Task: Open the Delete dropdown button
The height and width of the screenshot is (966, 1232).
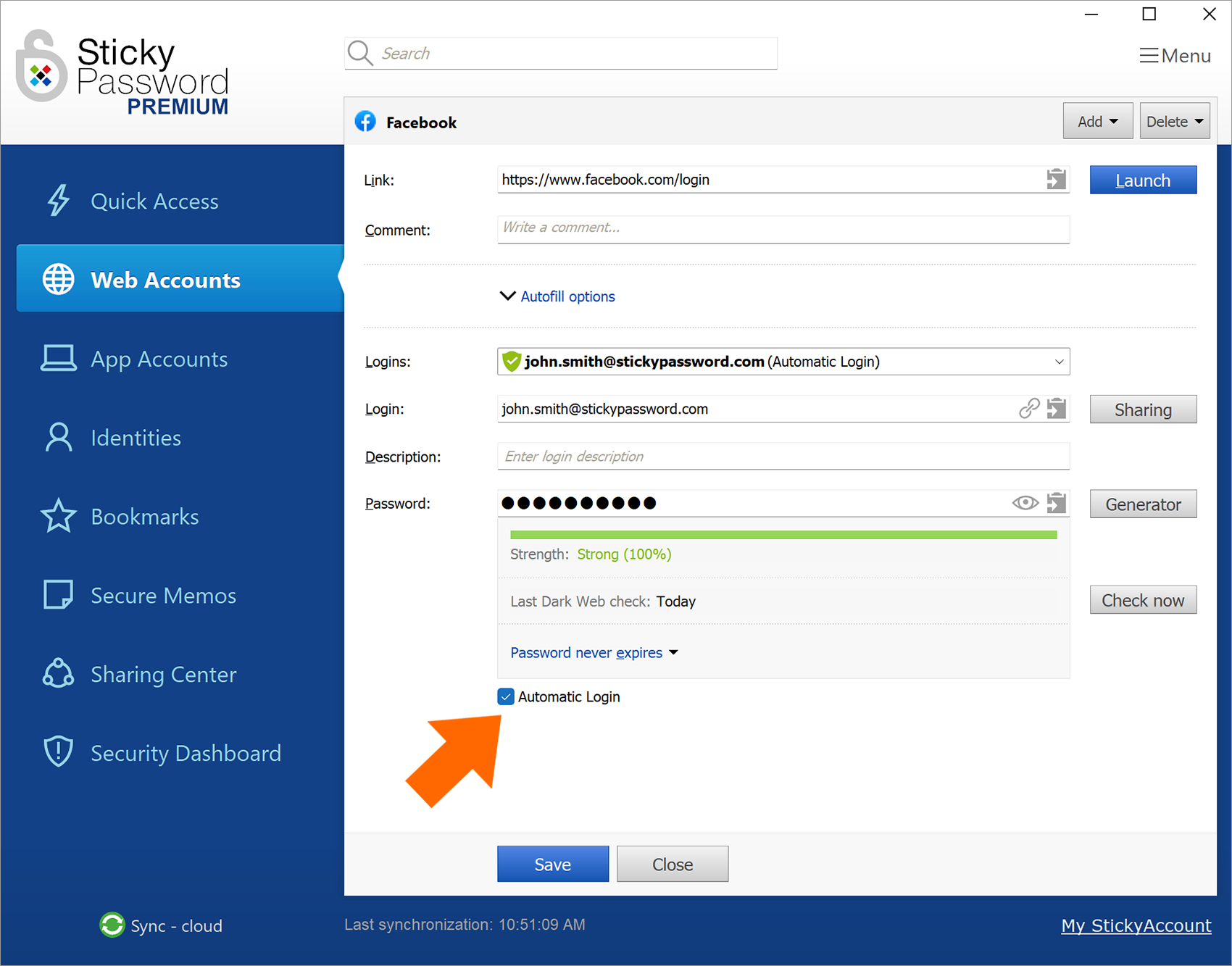Action: 1175,121
